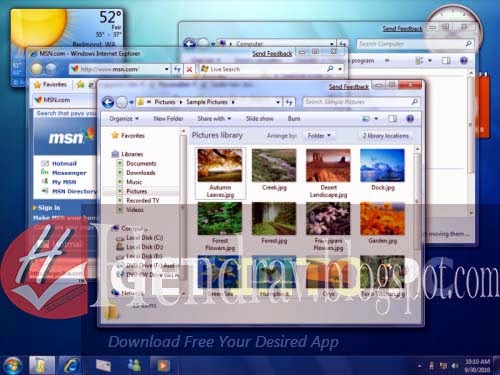Select Local Disk (C:) in navigation pane

[x=144, y=238]
